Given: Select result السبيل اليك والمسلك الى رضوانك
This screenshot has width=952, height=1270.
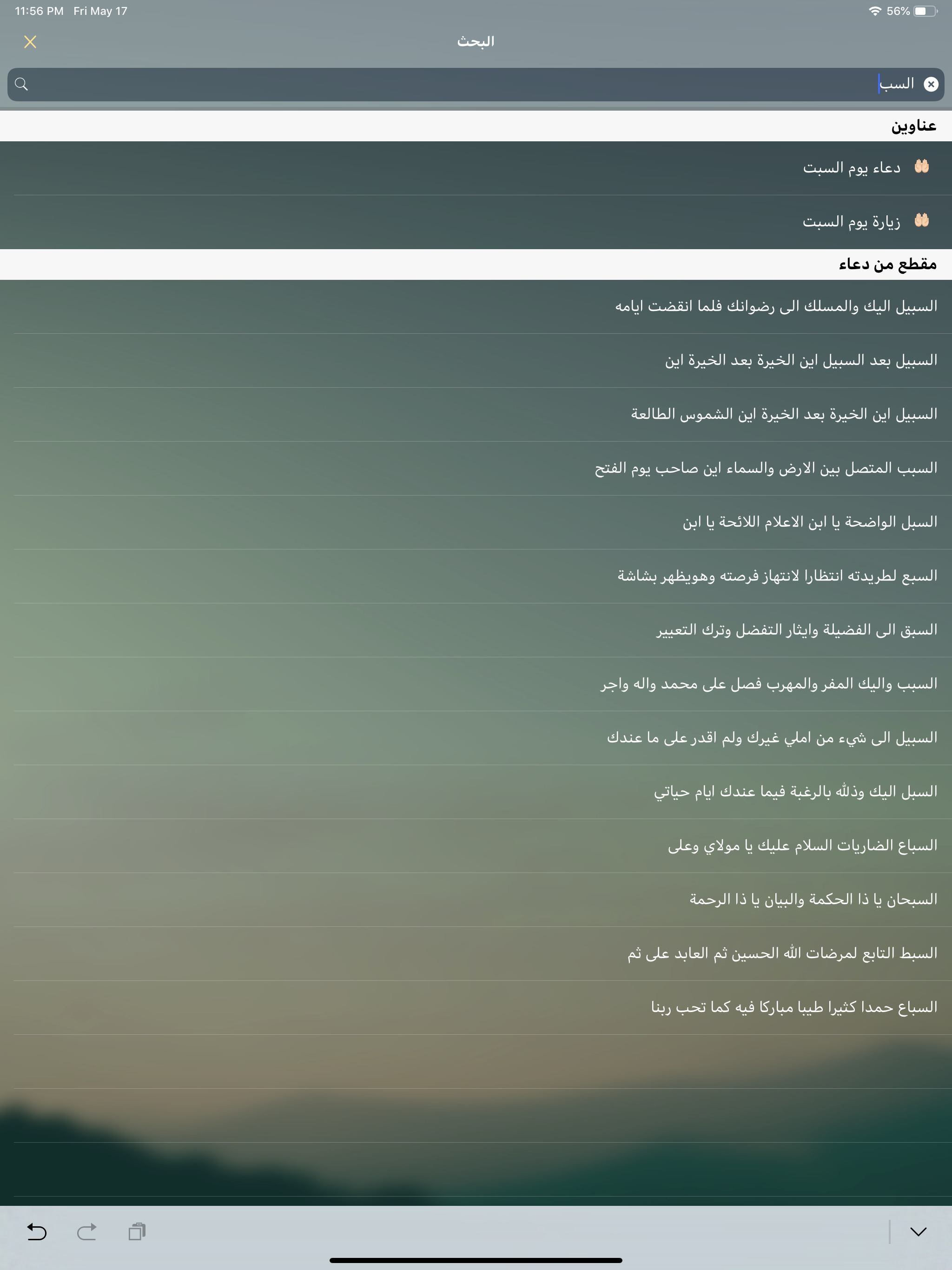Looking at the screenshot, I should [x=476, y=307].
